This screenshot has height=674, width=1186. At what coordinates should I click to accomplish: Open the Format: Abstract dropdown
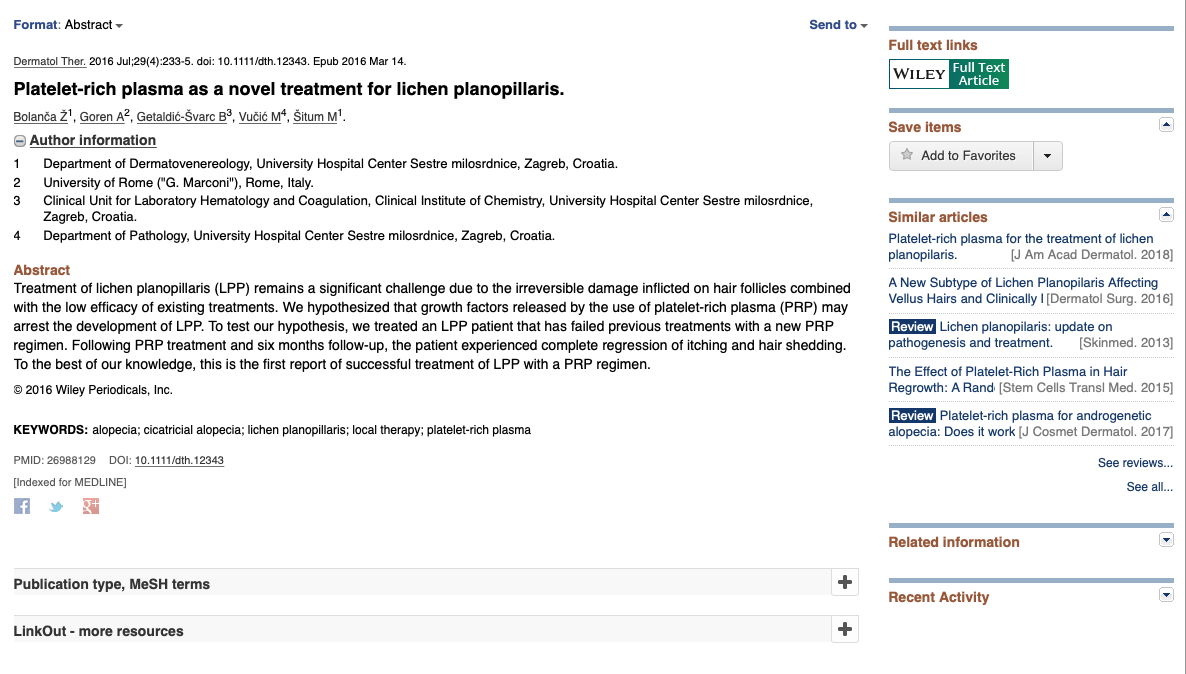click(x=68, y=25)
